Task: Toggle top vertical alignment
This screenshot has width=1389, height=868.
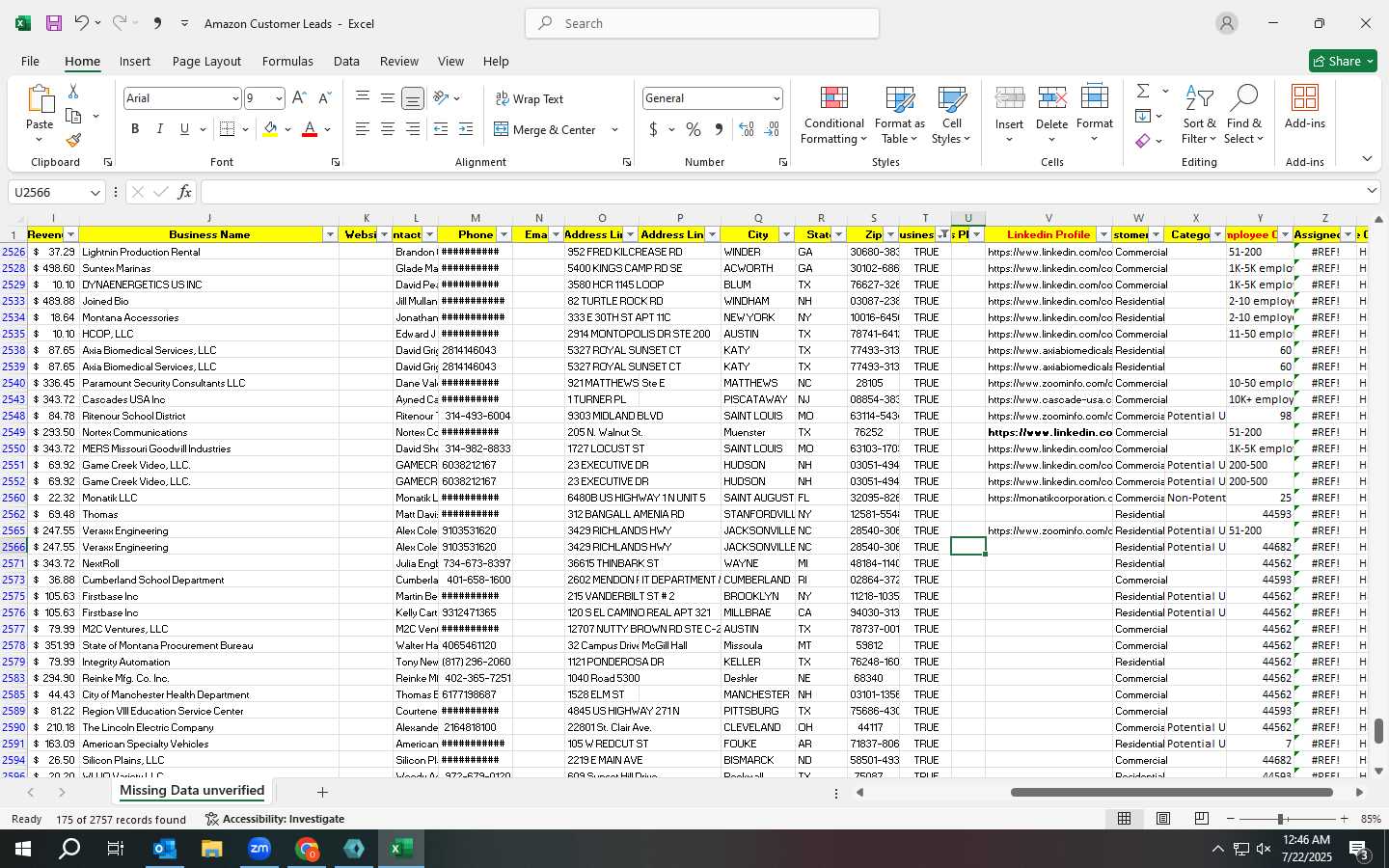Action: 363,97
